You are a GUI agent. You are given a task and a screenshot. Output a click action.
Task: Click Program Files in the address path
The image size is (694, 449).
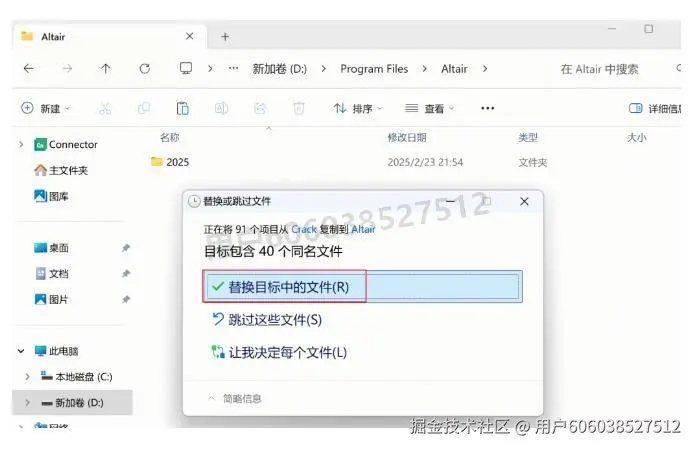coord(374,69)
